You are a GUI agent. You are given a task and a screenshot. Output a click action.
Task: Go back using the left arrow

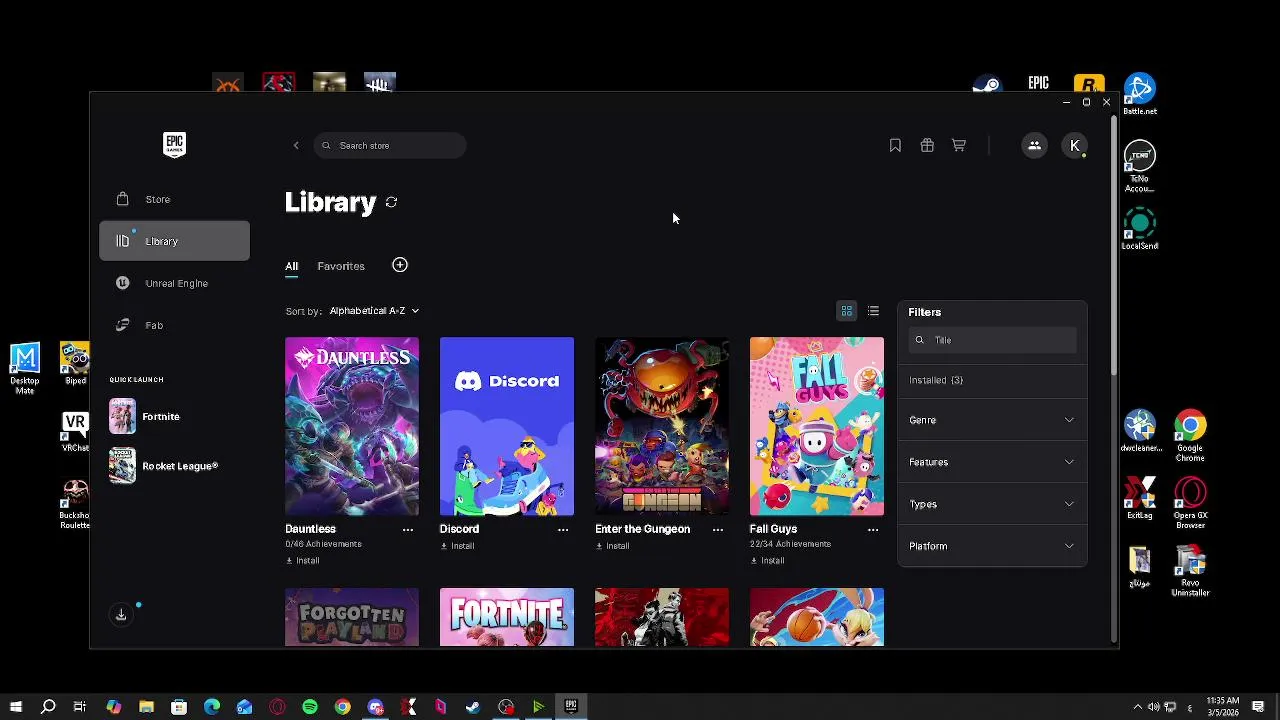[x=296, y=146]
